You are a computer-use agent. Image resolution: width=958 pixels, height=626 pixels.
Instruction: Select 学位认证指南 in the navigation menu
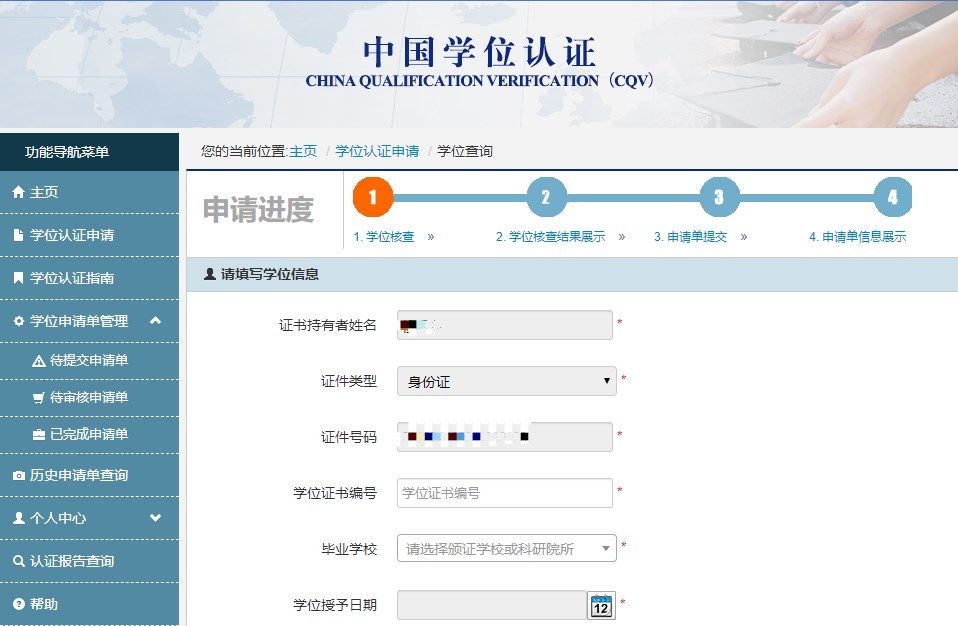point(75,277)
